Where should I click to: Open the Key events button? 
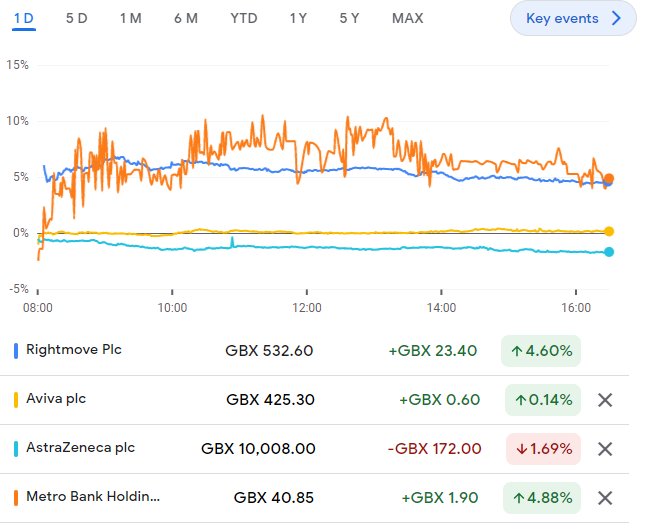pos(573,18)
